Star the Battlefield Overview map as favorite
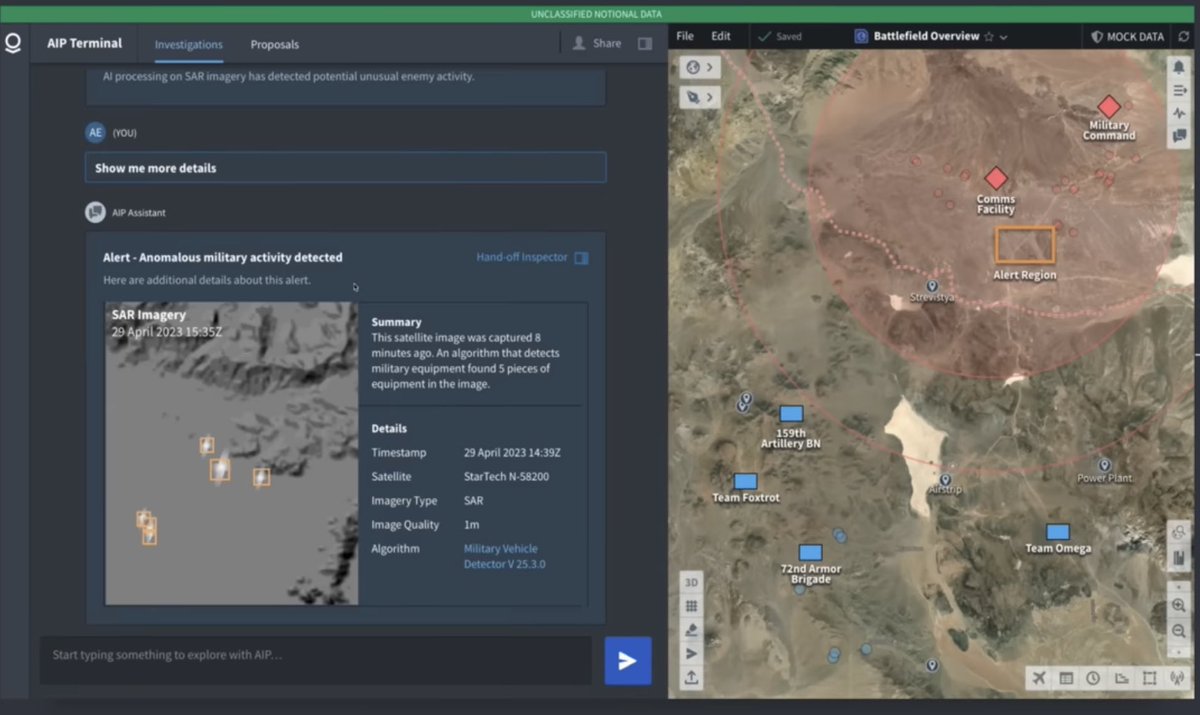Viewport: 1200px width, 715px height. [989, 36]
